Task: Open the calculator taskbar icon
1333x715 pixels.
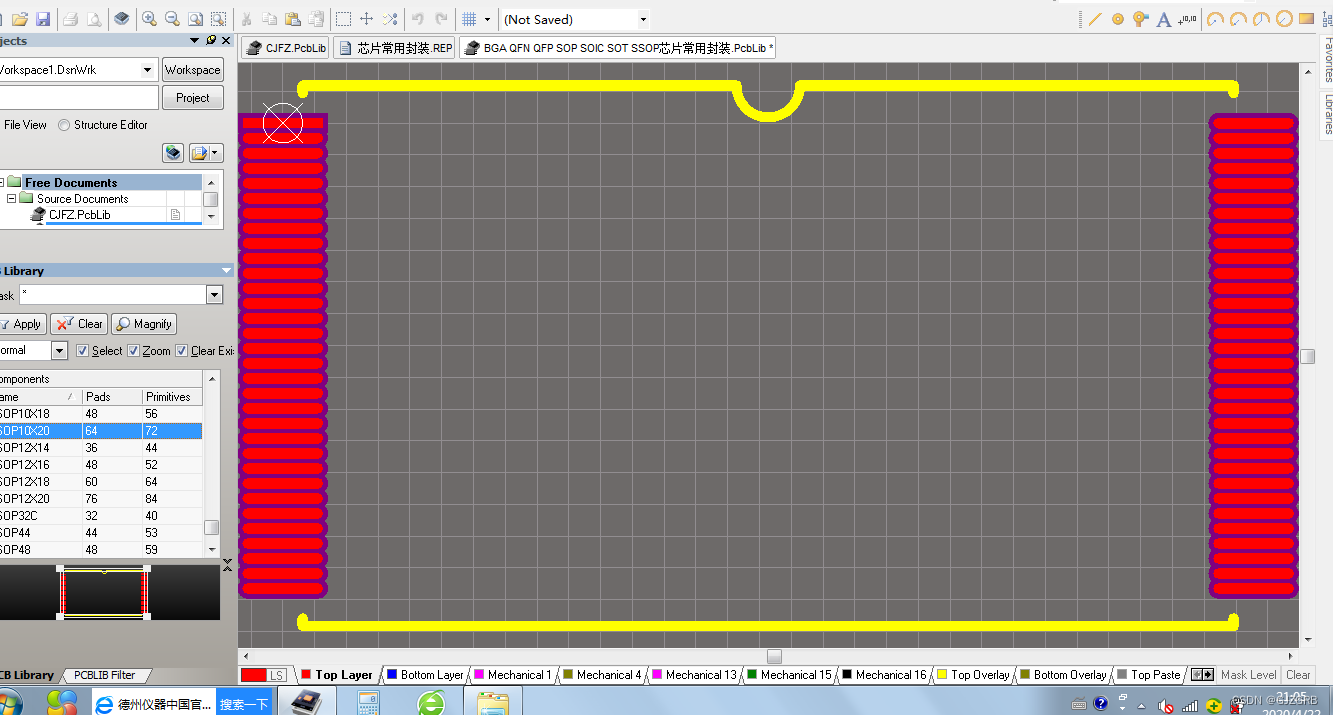Action: pos(368,703)
